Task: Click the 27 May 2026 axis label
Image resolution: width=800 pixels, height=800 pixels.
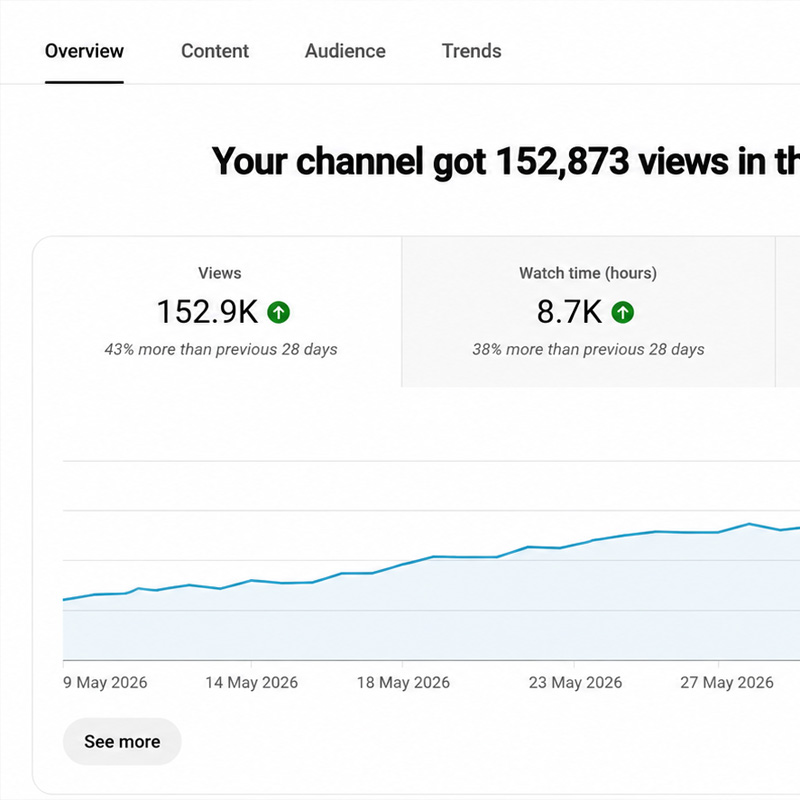Action: click(727, 683)
